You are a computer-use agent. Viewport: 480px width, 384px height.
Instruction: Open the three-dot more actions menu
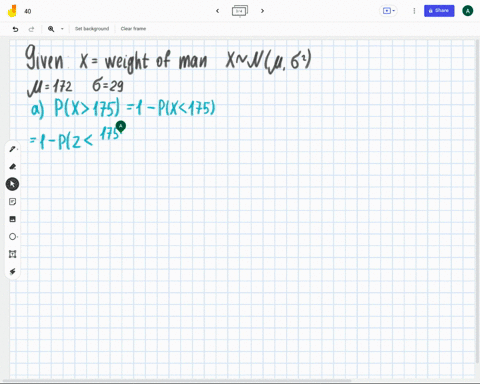tap(414, 11)
